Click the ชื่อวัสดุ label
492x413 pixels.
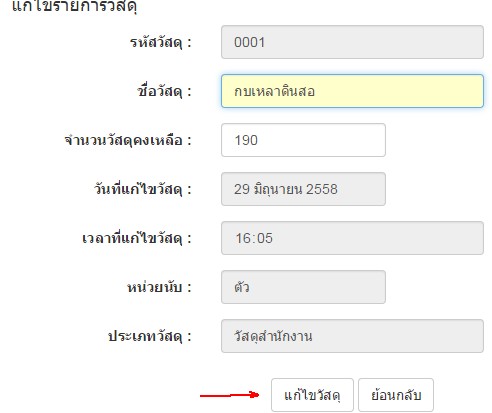[x=165, y=91]
